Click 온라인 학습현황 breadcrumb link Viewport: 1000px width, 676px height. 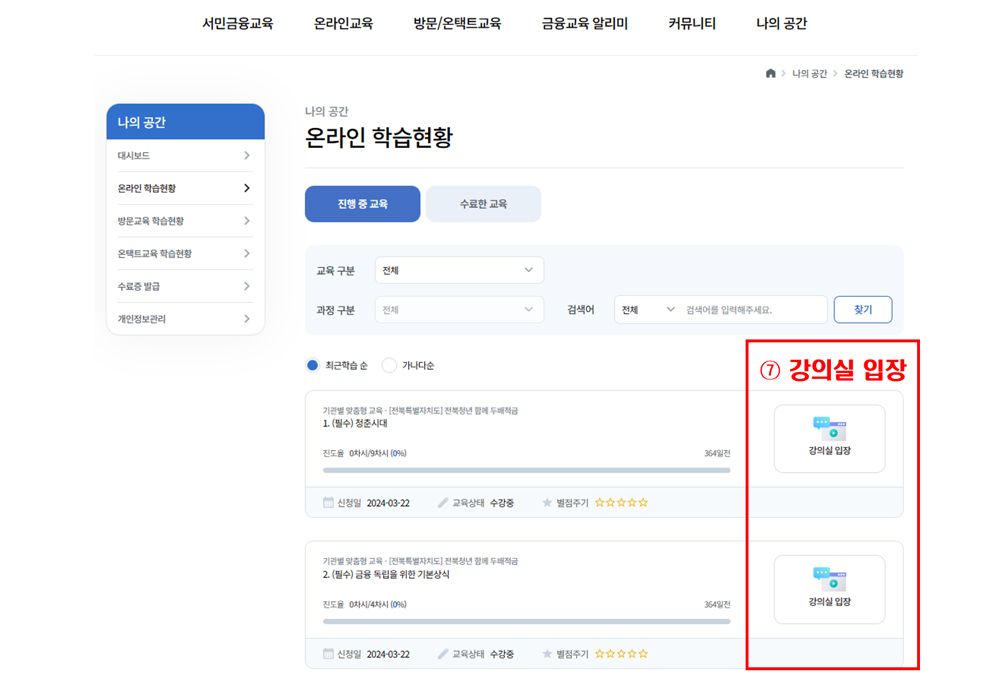tap(874, 74)
